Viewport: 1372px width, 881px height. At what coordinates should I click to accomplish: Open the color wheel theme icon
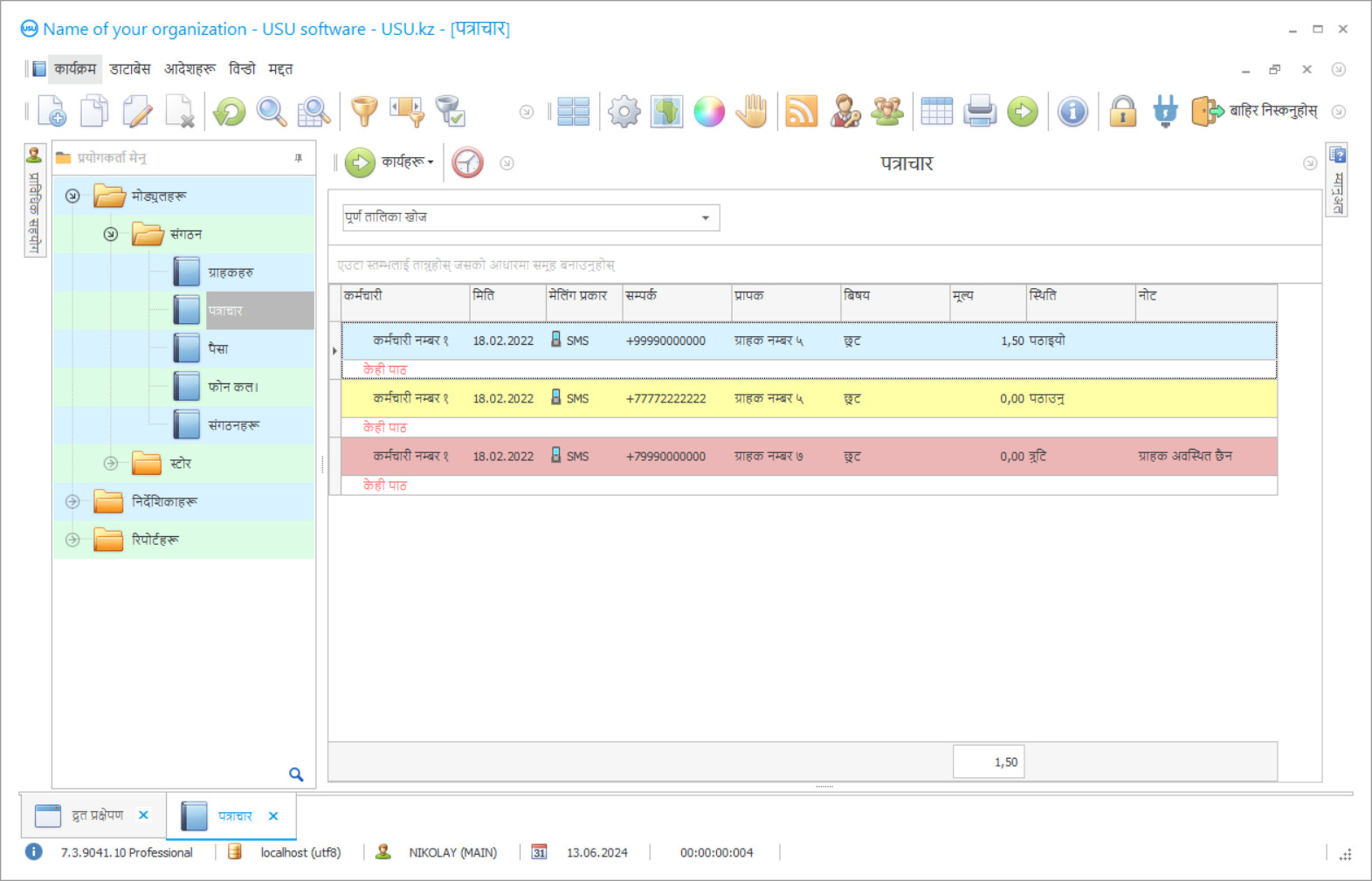(x=709, y=111)
